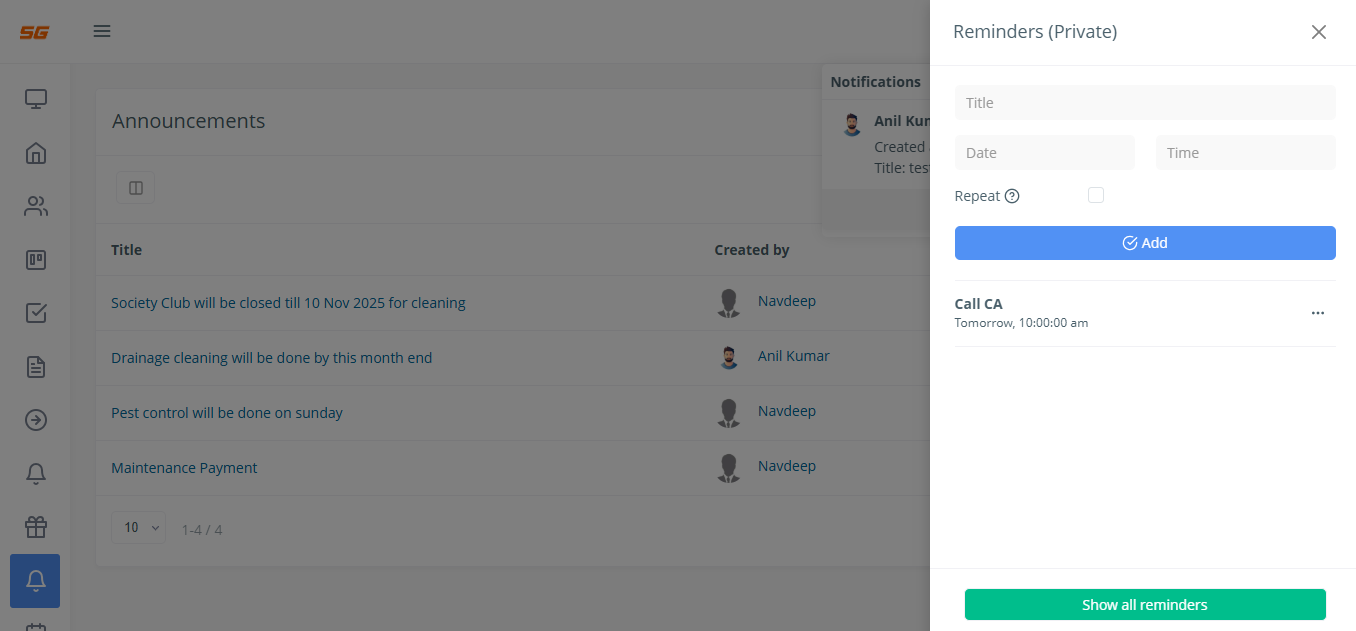The height and width of the screenshot is (631, 1356).
Task: Click the Add reminder button
Action: pyautogui.click(x=1145, y=243)
